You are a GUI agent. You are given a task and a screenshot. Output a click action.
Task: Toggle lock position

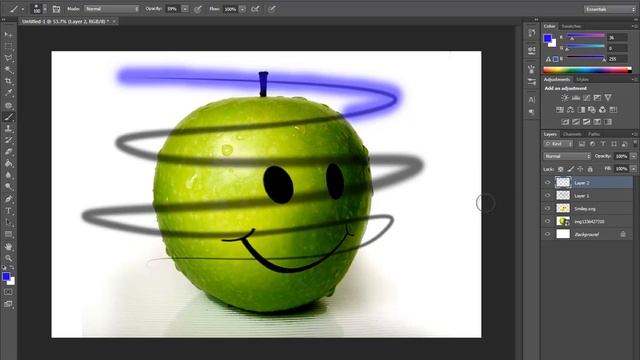[580, 169]
